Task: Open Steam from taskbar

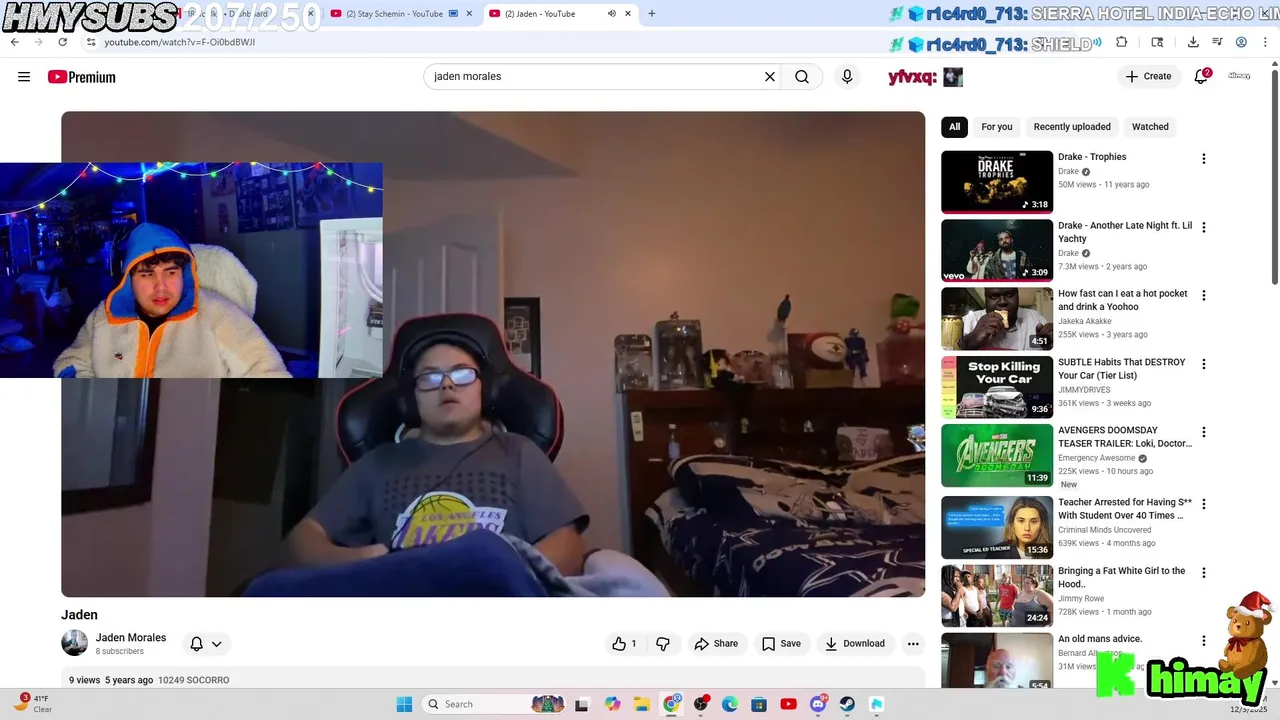Action: pyautogui.click(x=847, y=704)
